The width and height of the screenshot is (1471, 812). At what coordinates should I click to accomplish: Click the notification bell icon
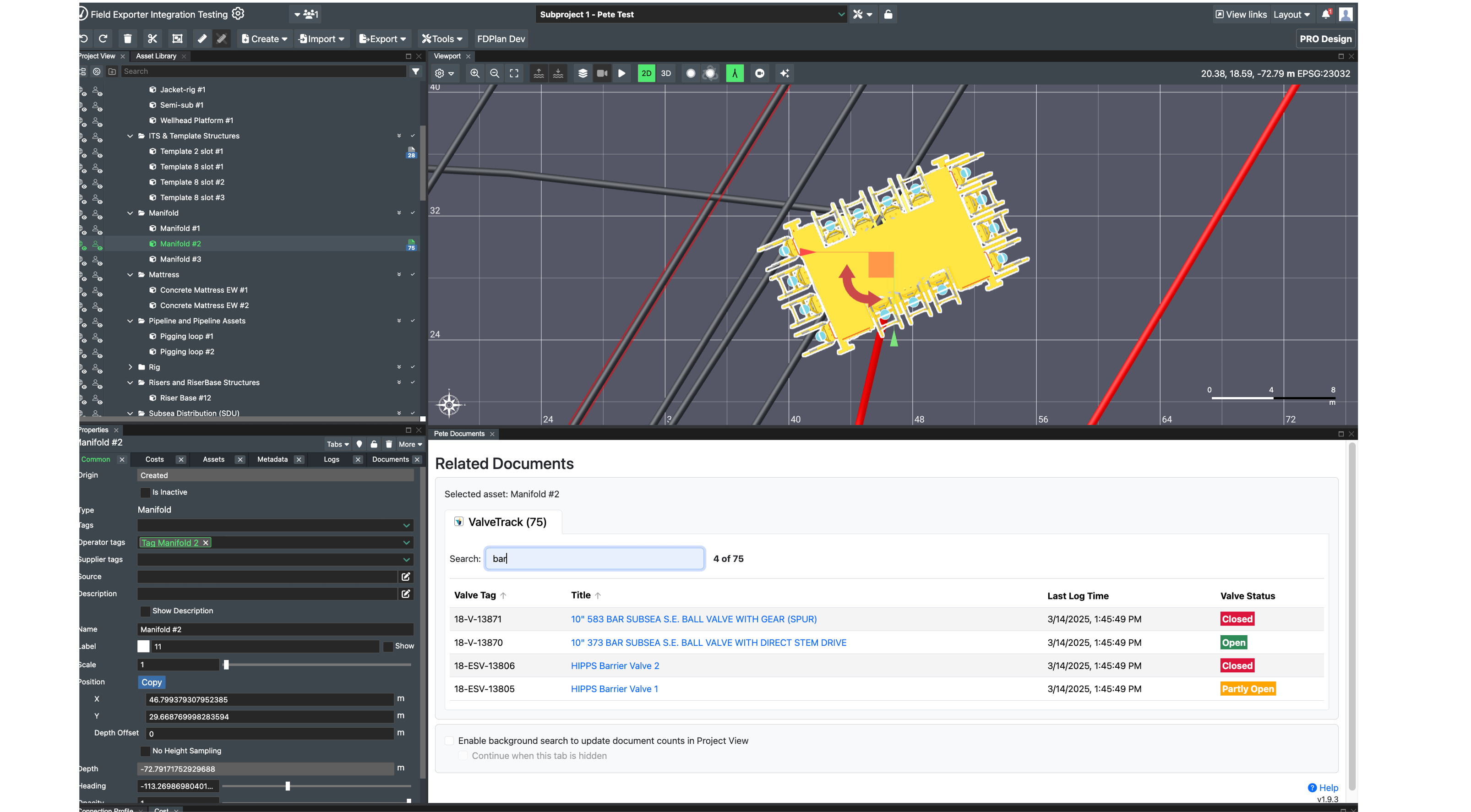click(1325, 14)
